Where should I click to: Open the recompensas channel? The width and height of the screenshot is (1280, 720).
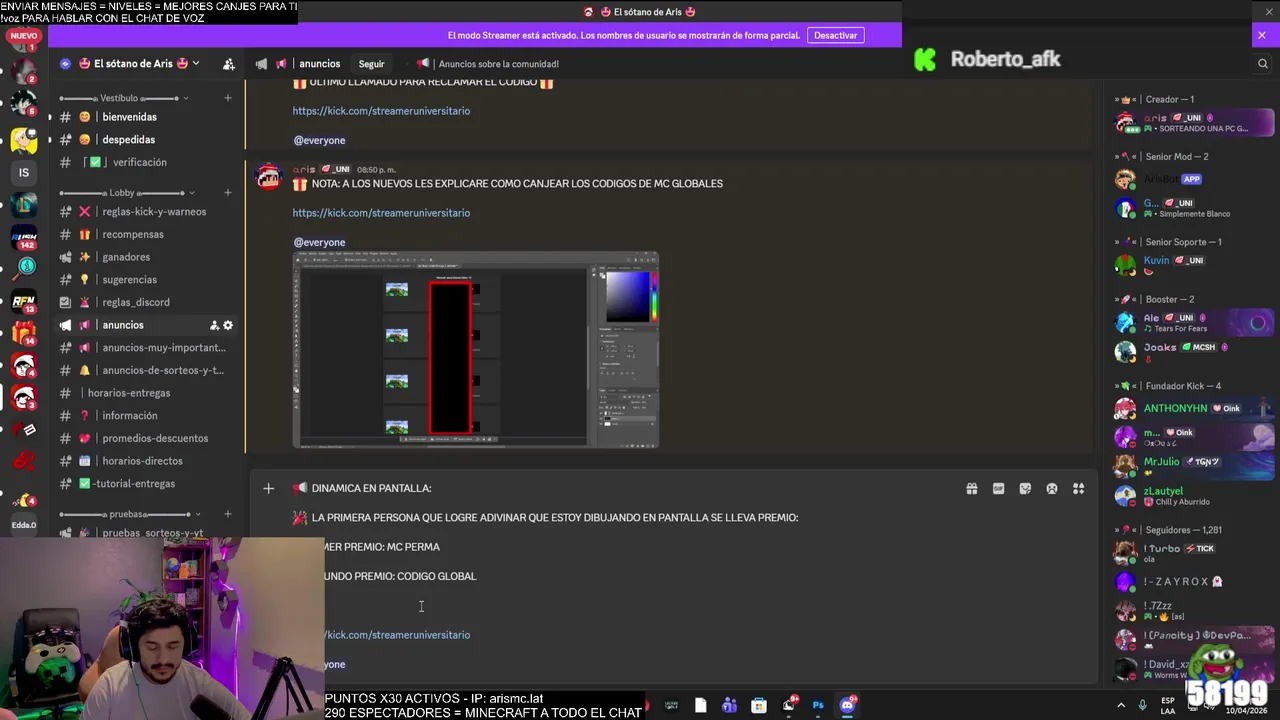[x=146, y=234]
